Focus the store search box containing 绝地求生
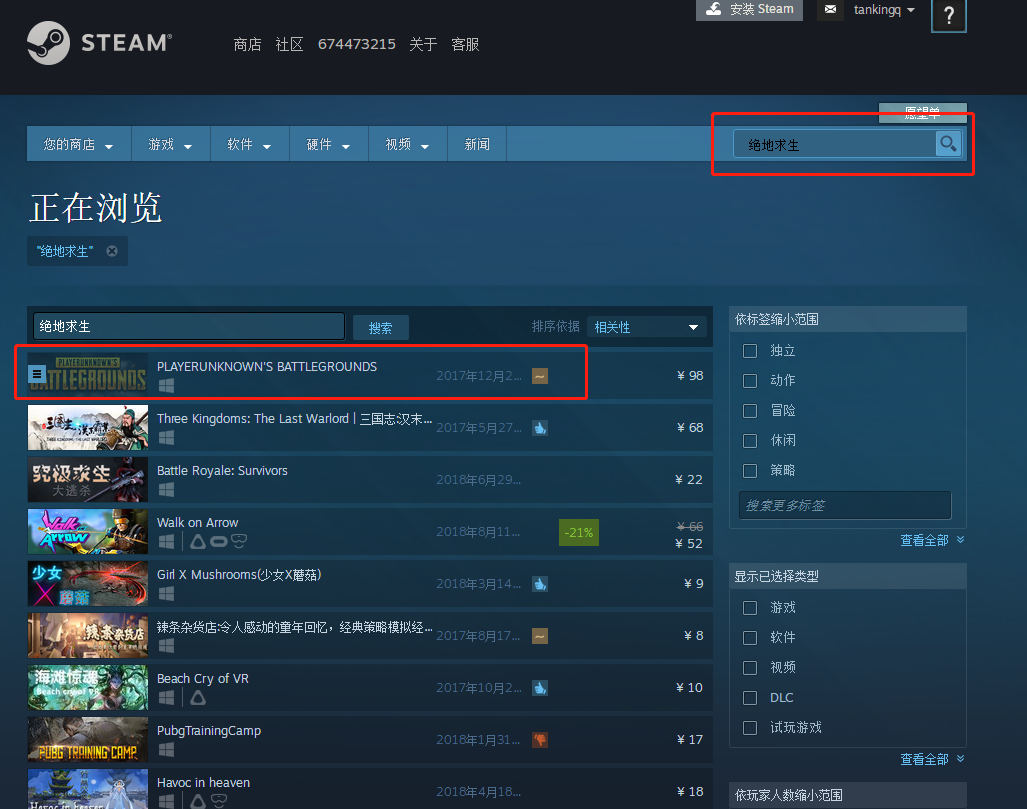 (x=835, y=144)
